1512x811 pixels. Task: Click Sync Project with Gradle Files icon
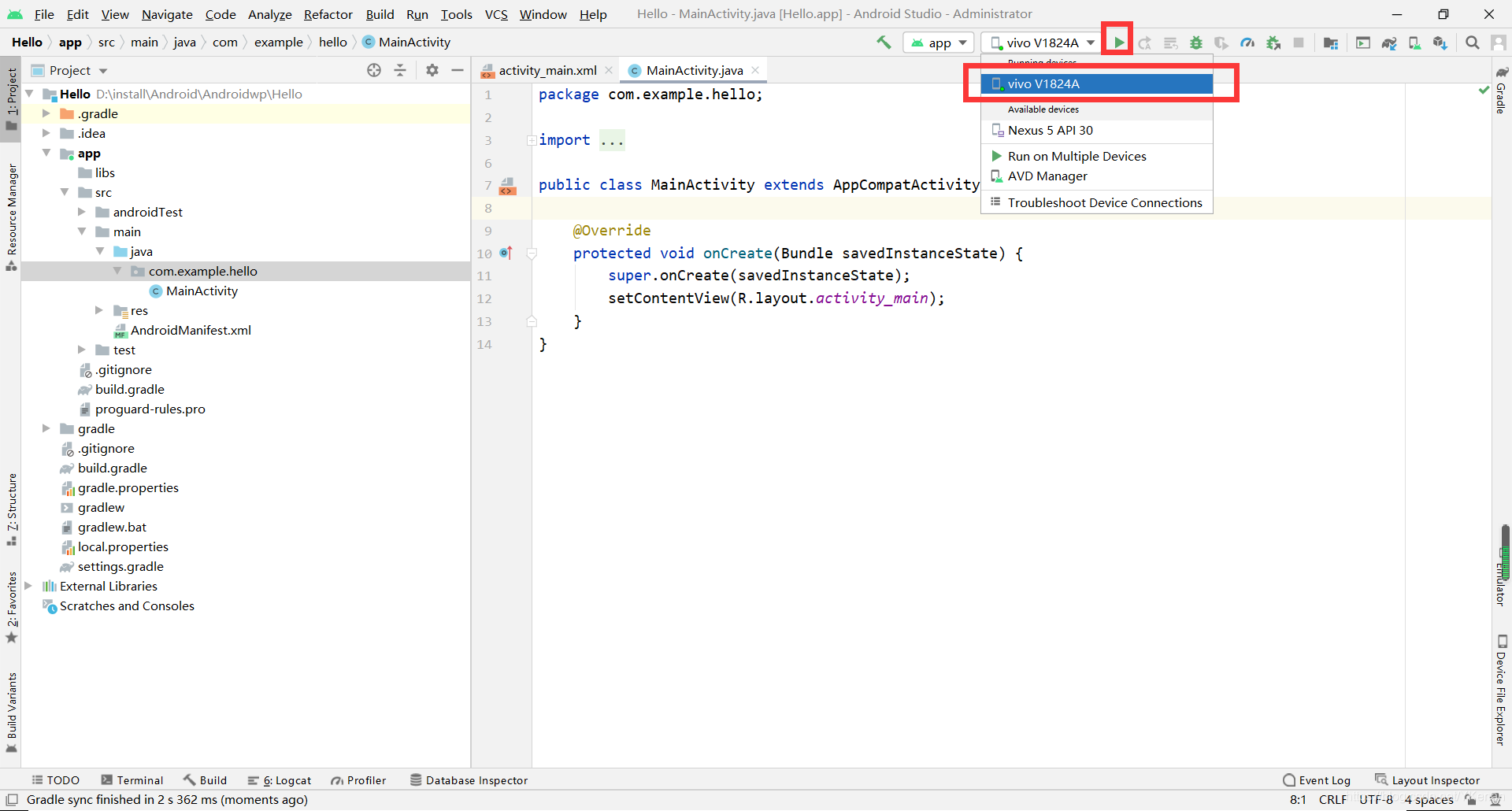pyautogui.click(x=1389, y=43)
